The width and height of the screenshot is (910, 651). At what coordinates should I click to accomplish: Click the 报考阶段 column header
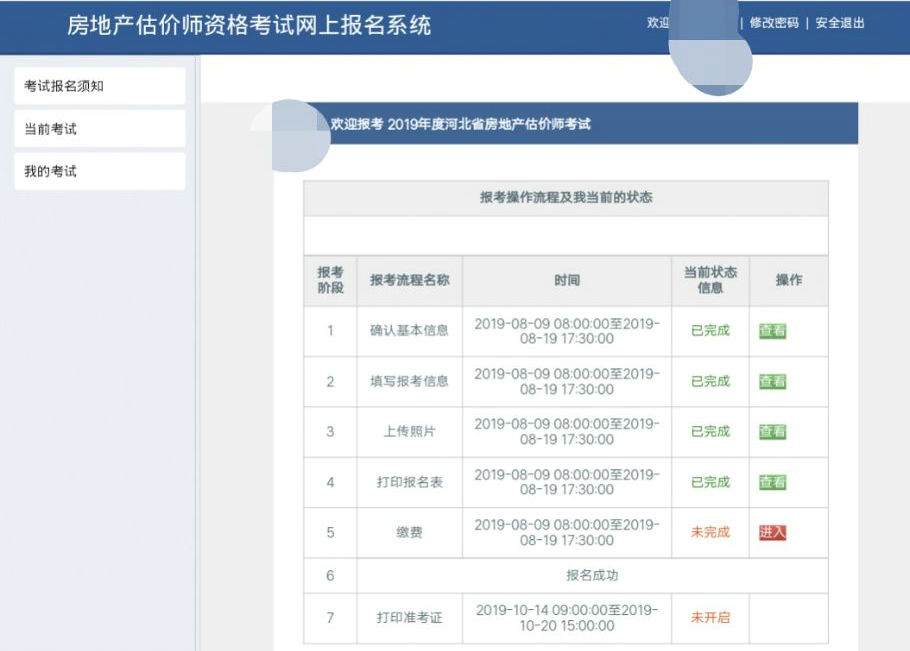pyautogui.click(x=329, y=281)
